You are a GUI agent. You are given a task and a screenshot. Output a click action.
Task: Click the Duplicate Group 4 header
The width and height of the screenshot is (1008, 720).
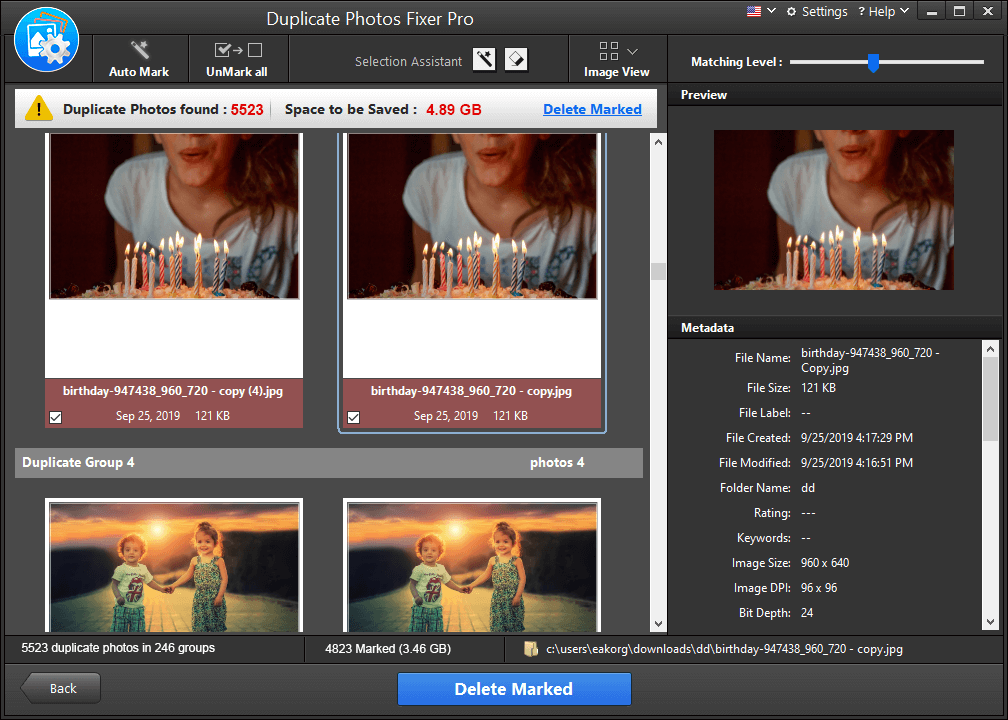(x=328, y=463)
